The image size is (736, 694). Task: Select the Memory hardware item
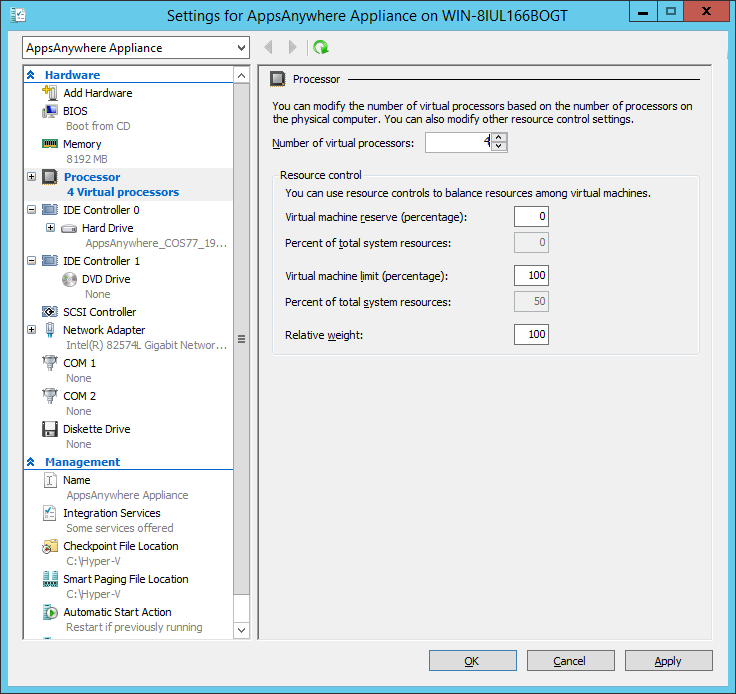[x=81, y=144]
